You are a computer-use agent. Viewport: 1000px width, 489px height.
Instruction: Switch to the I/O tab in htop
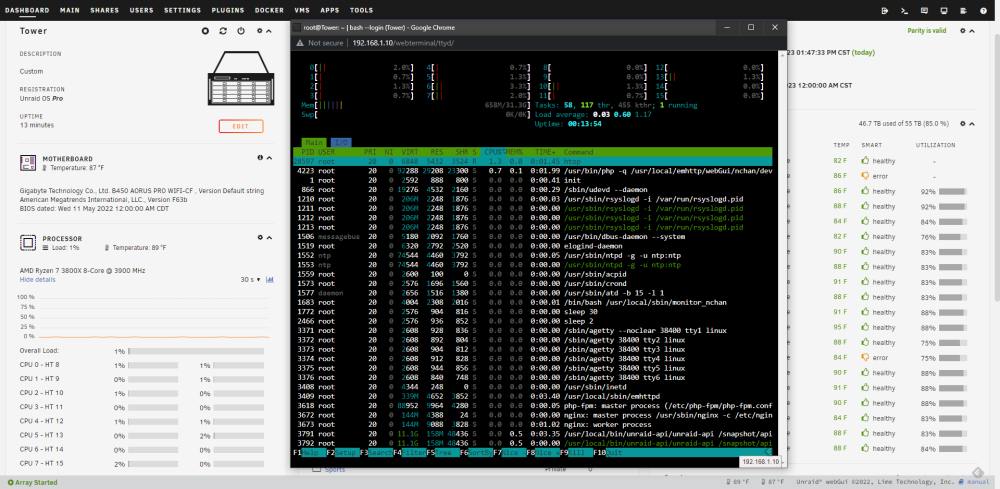341,143
